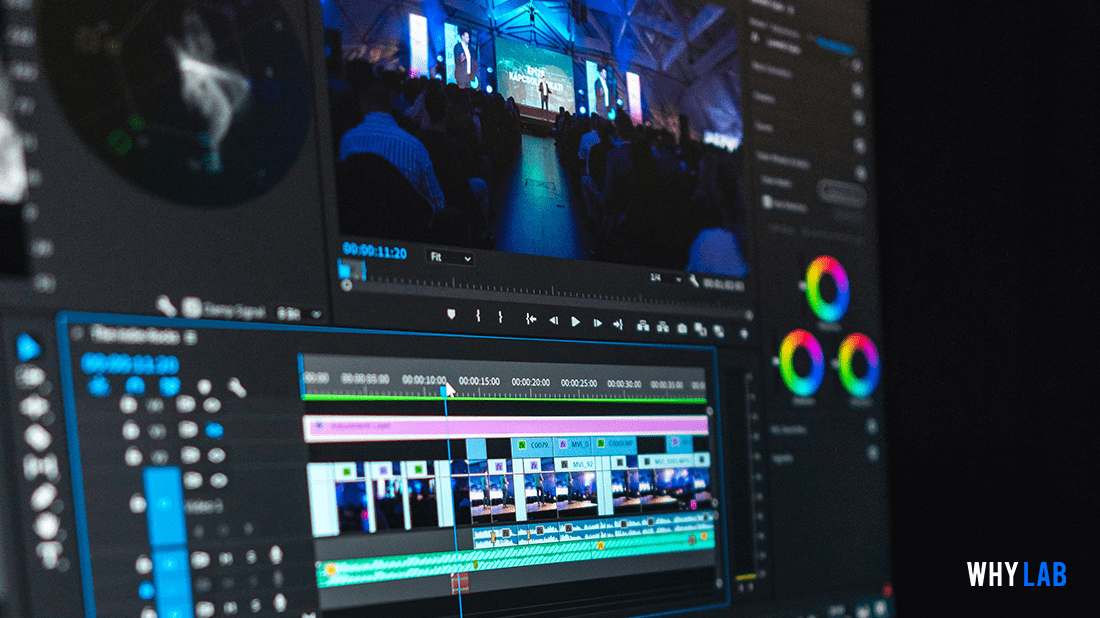Step back one frame
Image resolution: width=1100 pixels, height=618 pixels.
(x=553, y=320)
